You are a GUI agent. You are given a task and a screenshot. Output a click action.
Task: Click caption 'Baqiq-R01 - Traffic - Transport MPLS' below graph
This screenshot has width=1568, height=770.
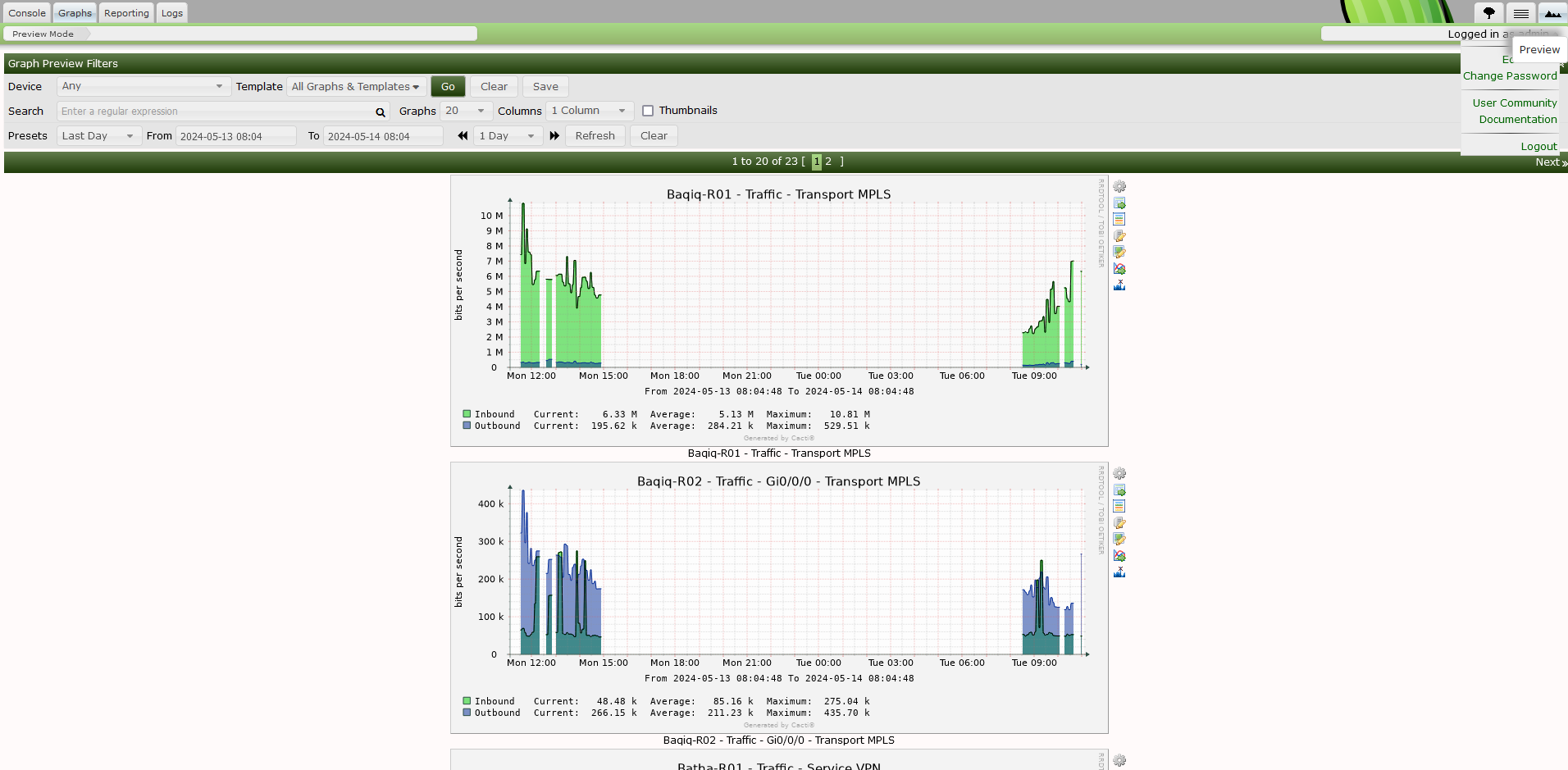point(779,453)
